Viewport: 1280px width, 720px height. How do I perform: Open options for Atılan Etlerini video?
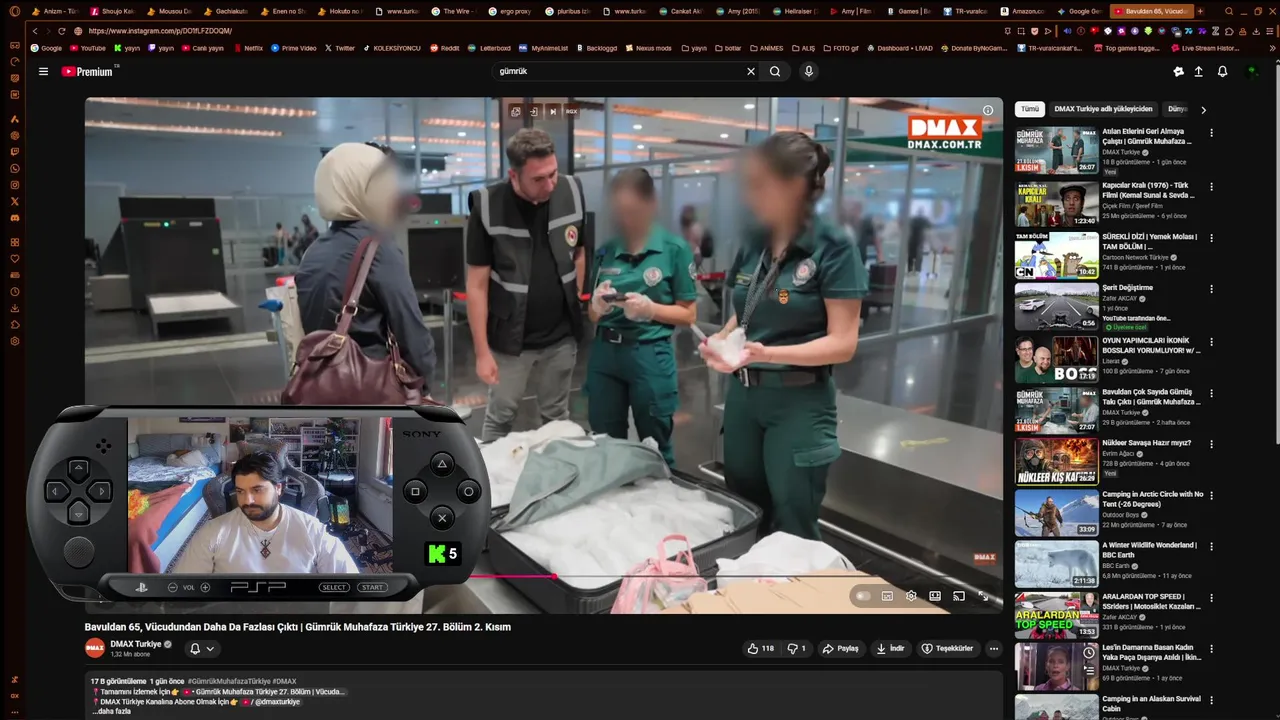coord(1211,133)
